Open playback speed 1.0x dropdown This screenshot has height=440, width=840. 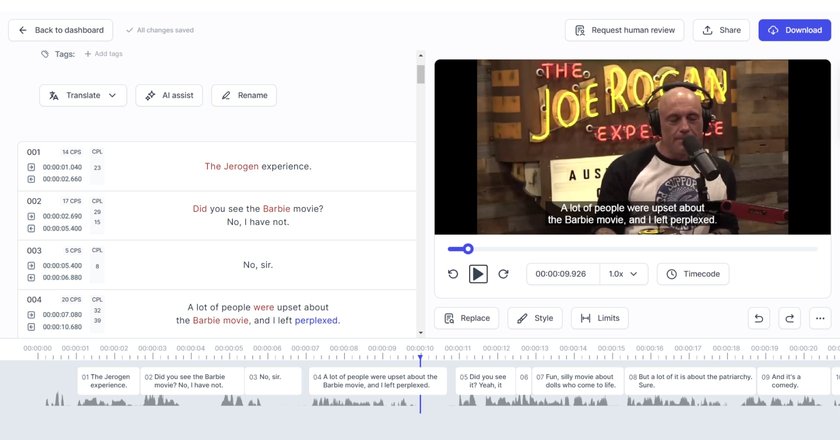[624, 274]
